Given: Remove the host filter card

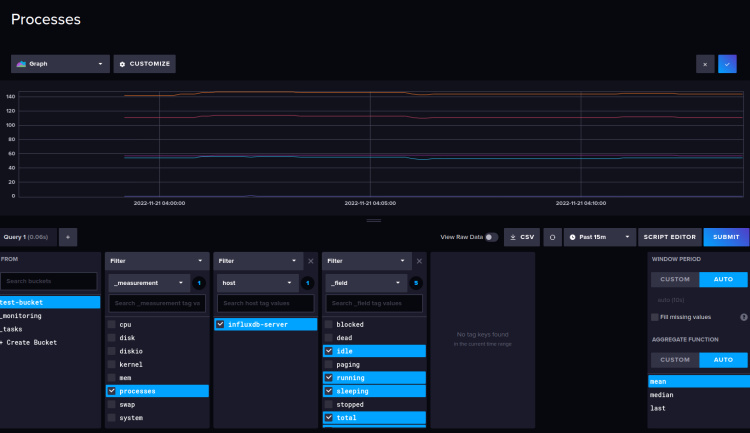Looking at the screenshot, I should [x=310, y=260].
